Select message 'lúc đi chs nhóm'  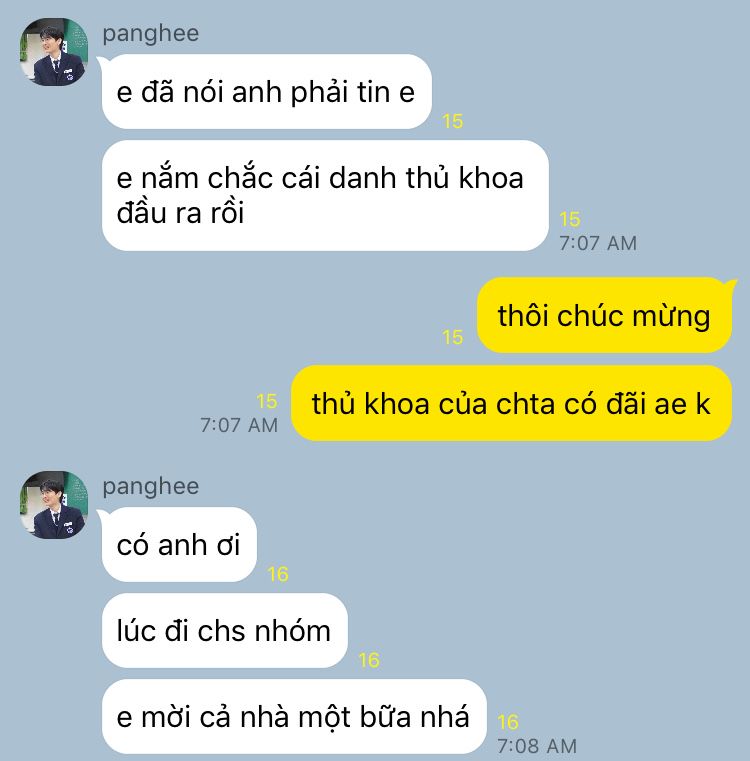(x=224, y=630)
